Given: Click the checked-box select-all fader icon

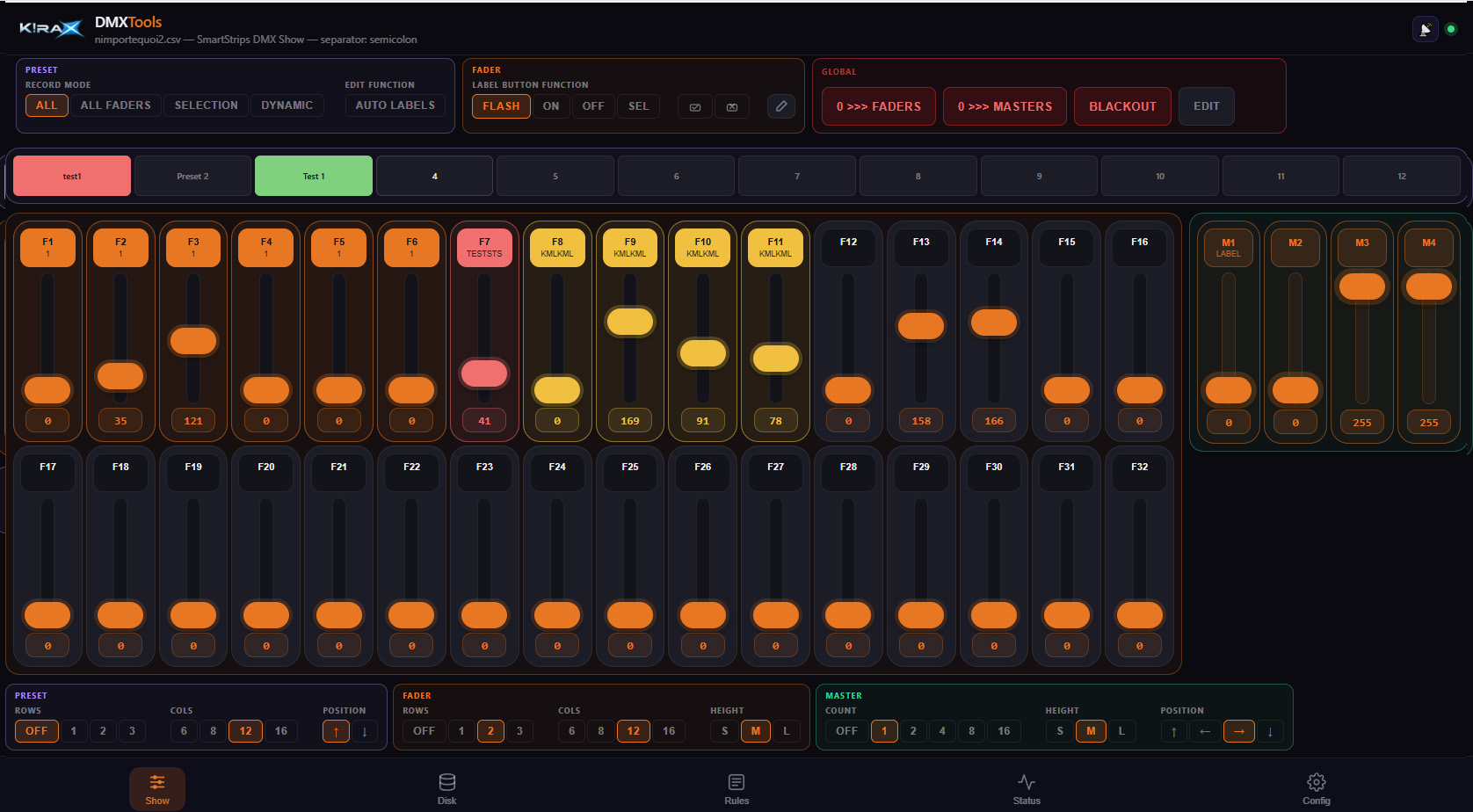Looking at the screenshot, I should [x=695, y=106].
